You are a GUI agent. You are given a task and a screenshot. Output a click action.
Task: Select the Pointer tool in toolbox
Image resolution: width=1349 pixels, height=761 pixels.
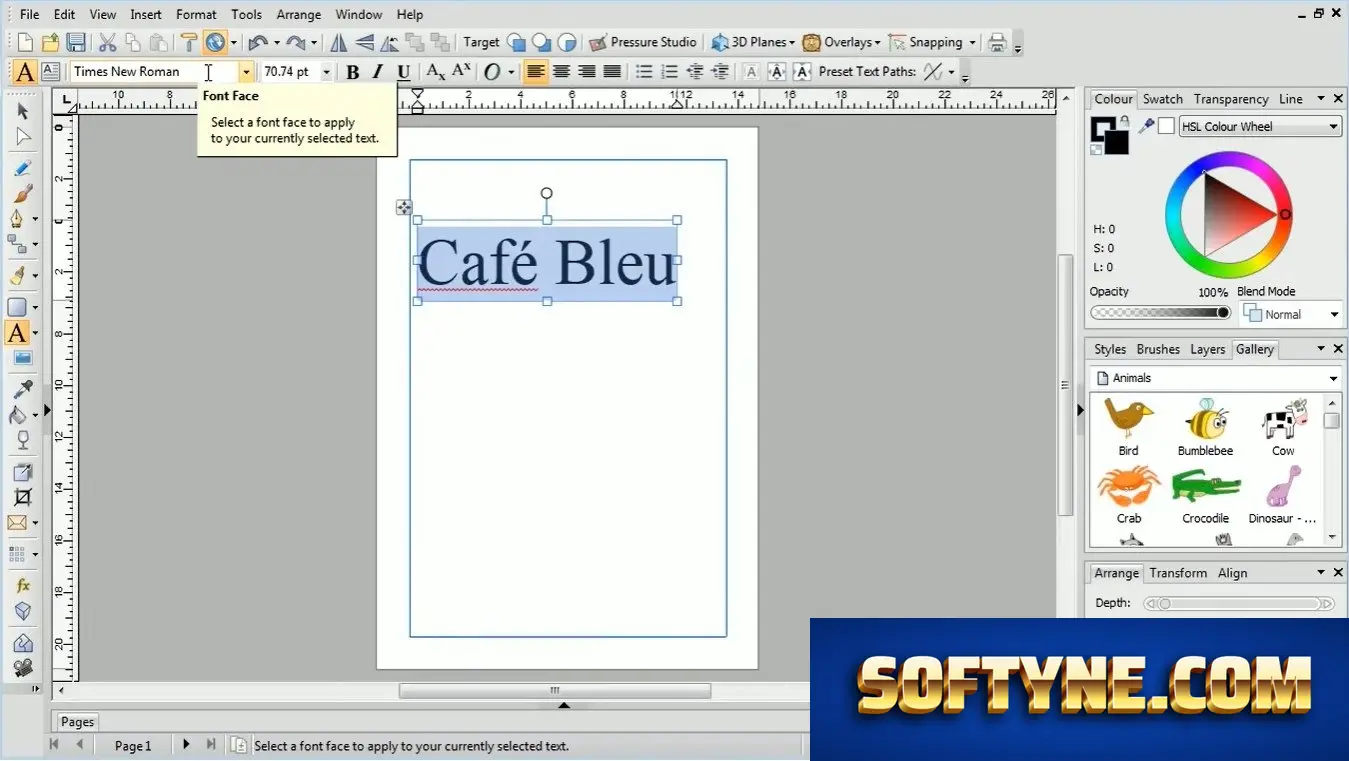click(23, 111)
